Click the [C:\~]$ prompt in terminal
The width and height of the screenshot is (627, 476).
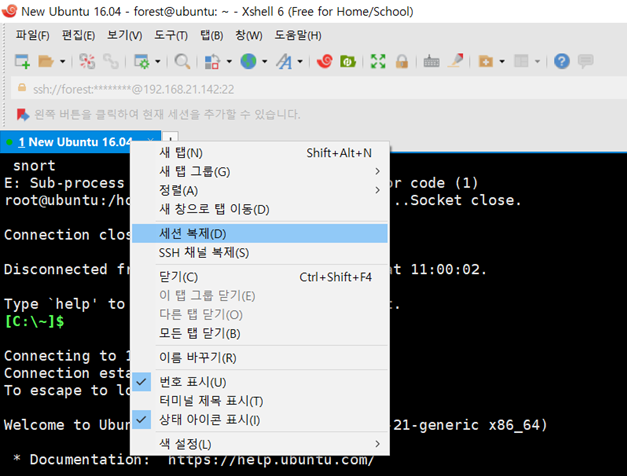34,321
